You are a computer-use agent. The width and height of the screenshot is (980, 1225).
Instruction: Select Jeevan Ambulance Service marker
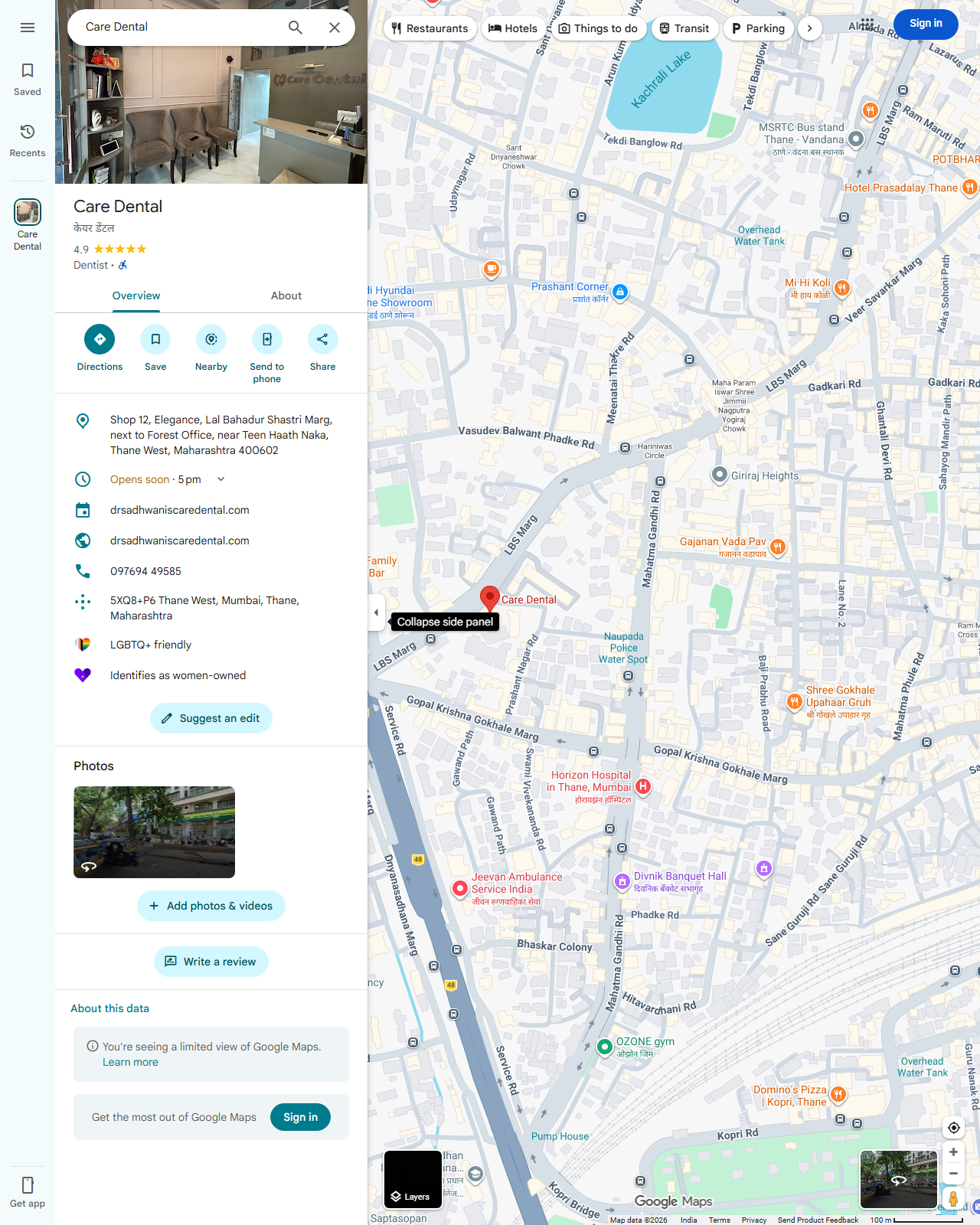(460, 888)
